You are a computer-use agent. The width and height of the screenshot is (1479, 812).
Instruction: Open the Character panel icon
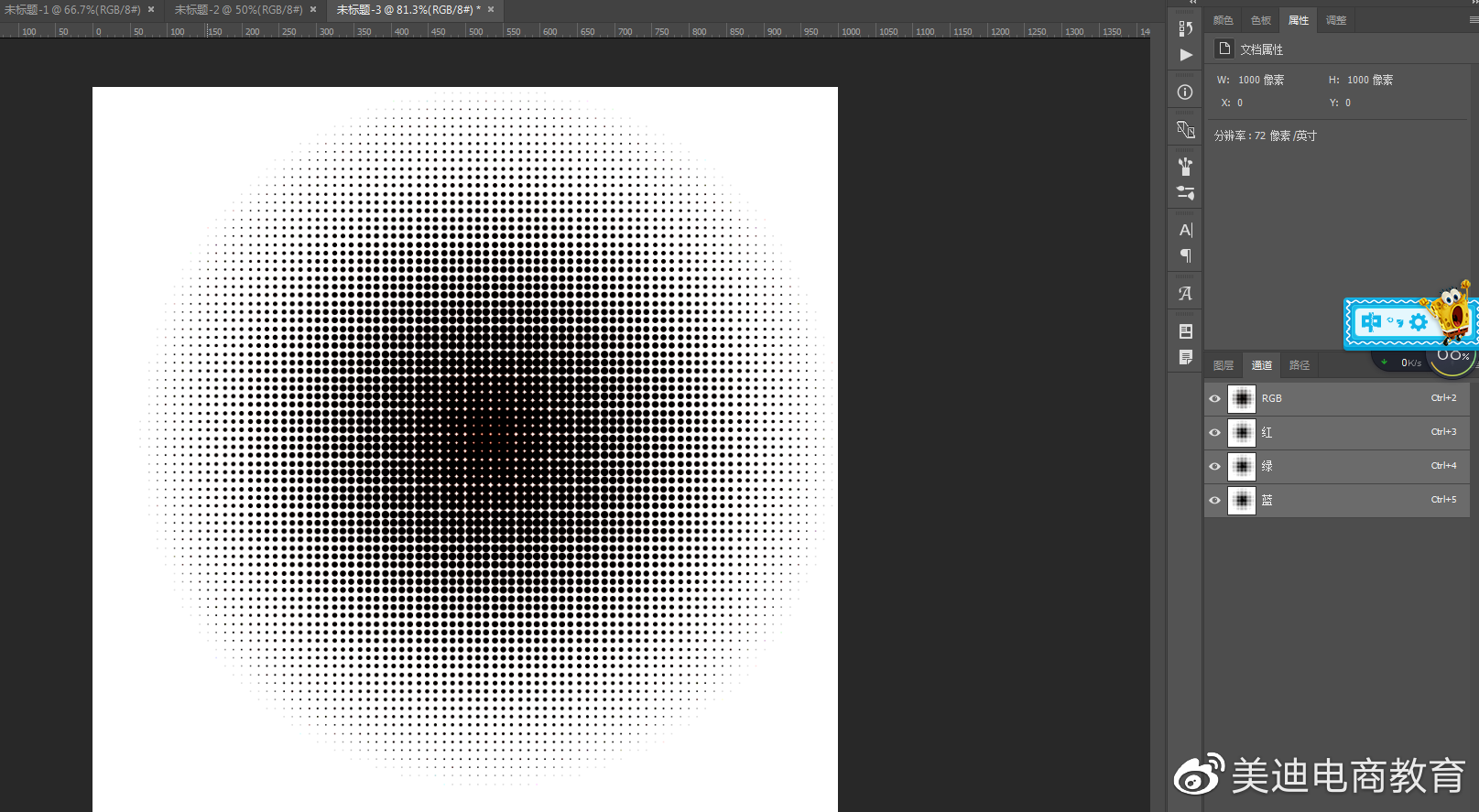click(x=1185, y=230)
